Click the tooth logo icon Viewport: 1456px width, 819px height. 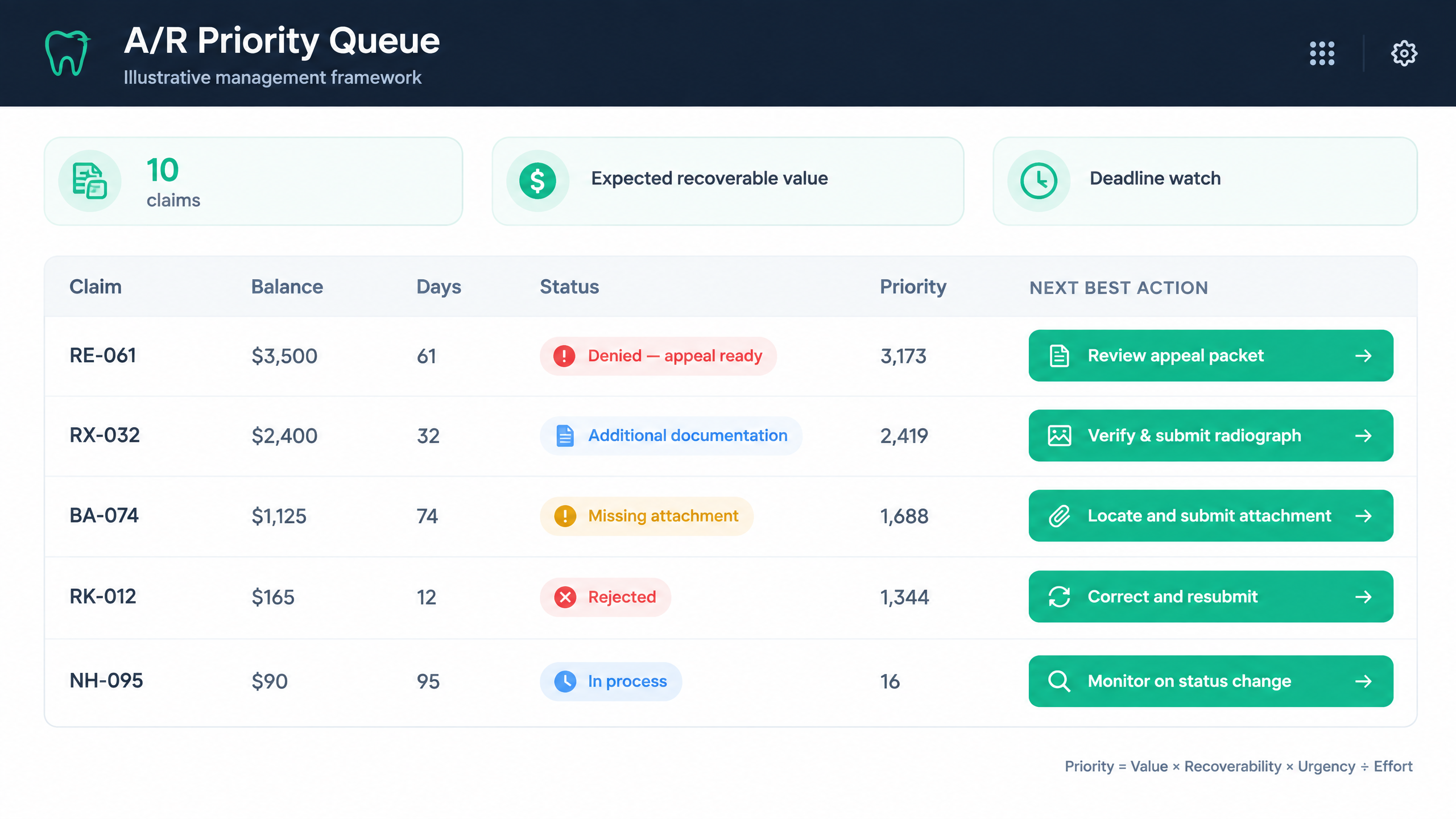click(68, 53)
